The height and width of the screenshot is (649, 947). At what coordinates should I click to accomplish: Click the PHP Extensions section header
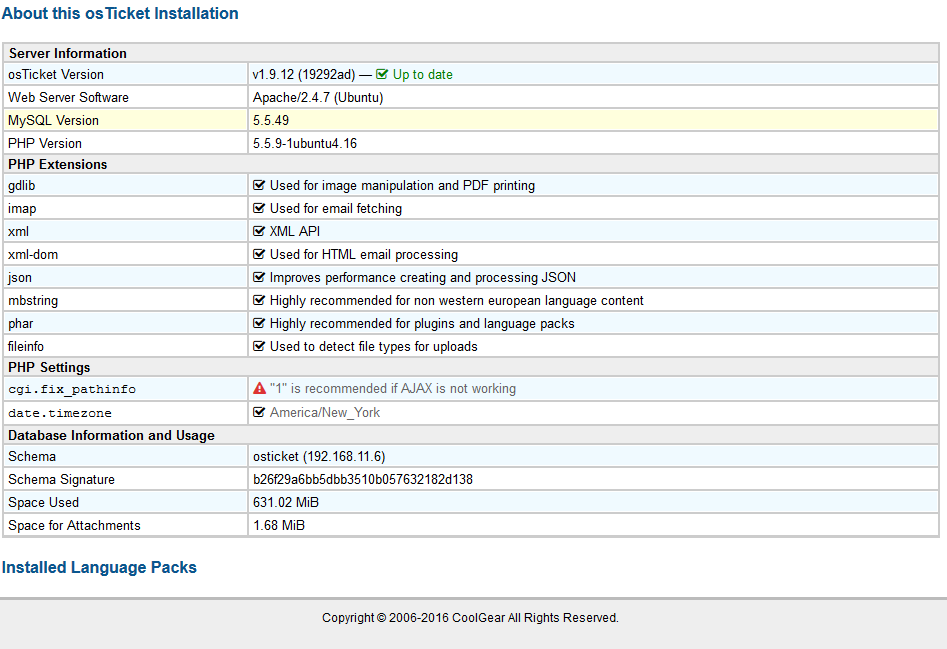point(57,164)
